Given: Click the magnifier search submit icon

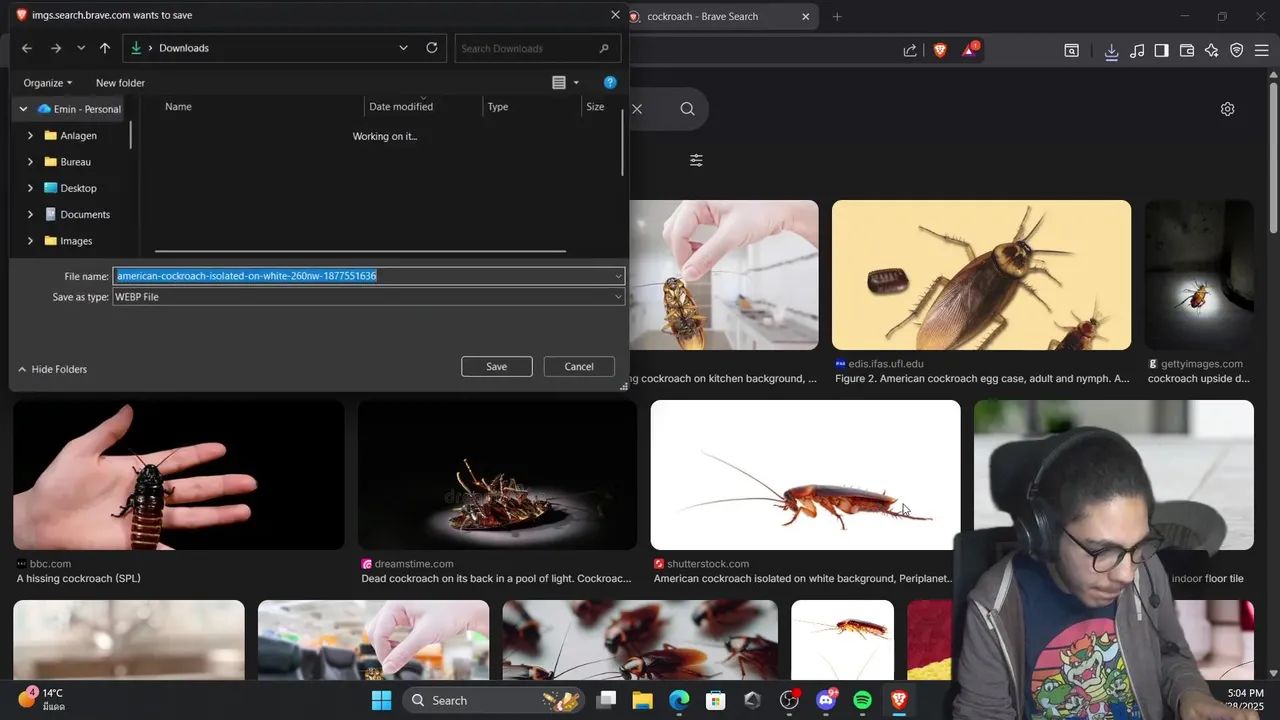Looking at the screenshot, I should [x=687, y=108].
